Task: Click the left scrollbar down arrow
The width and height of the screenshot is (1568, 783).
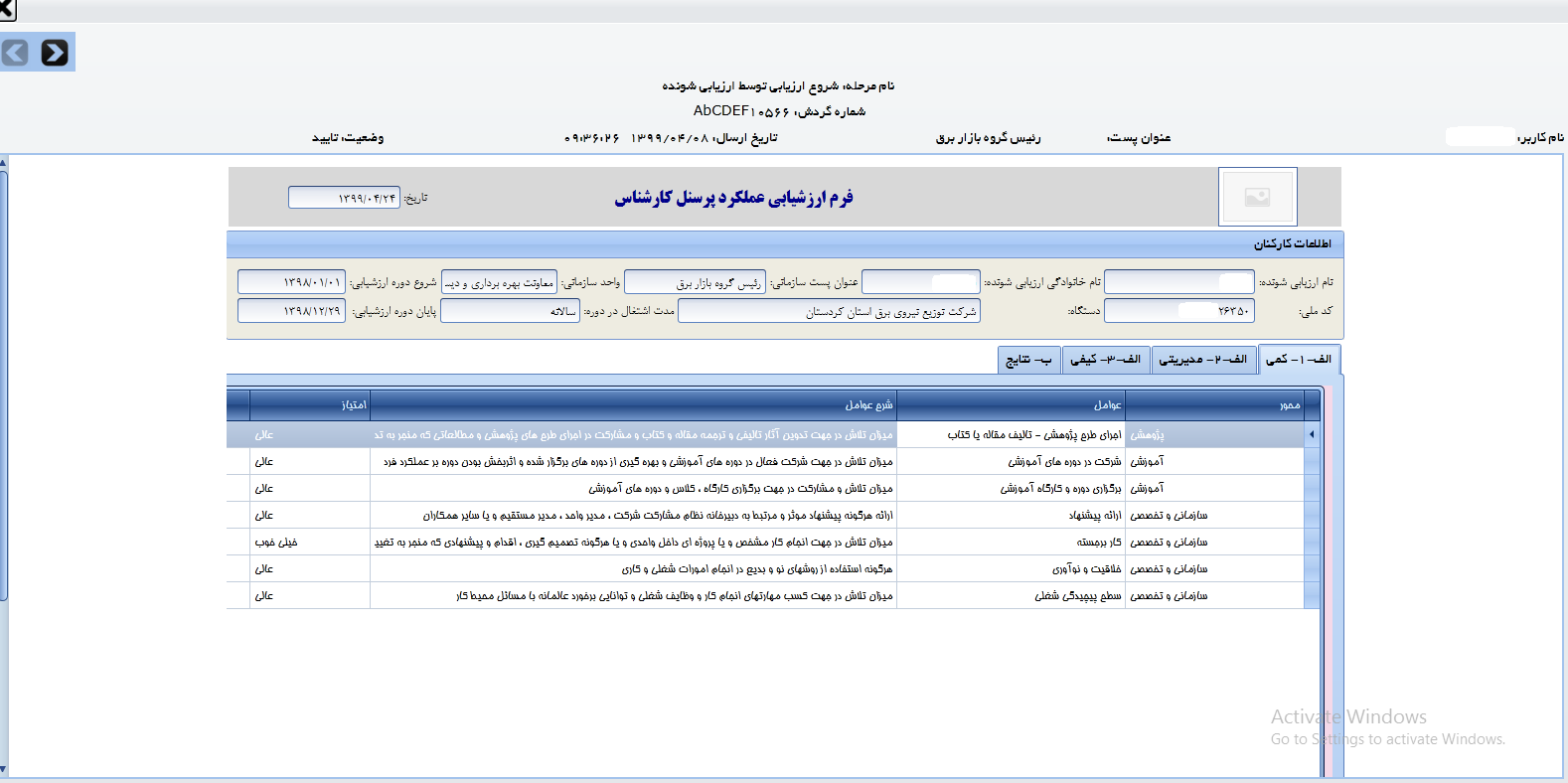Action: click(x=4, y=770)
